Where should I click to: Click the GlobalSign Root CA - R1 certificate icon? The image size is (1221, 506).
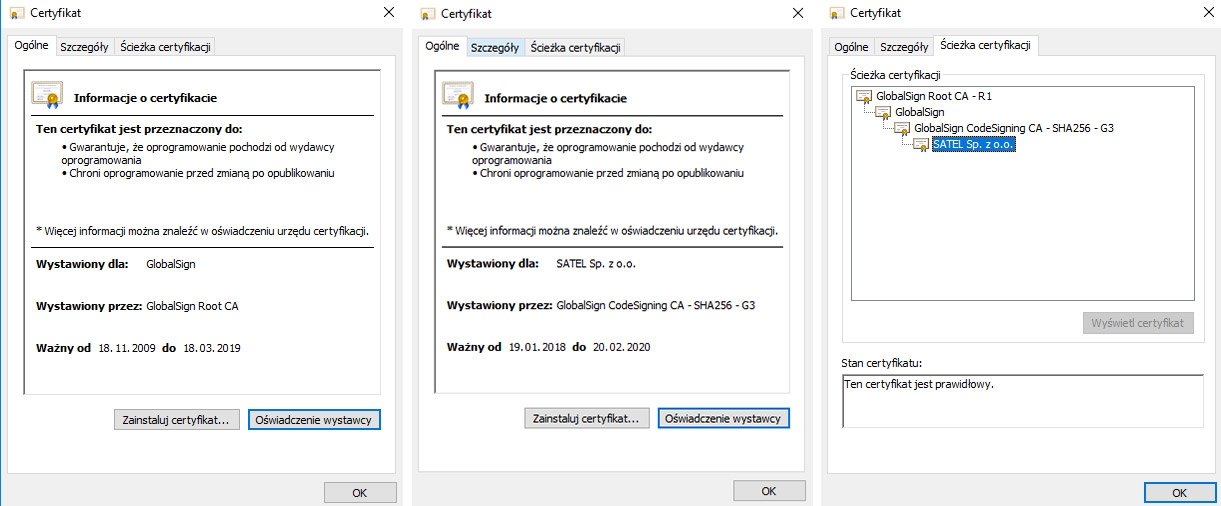(x=865, y=96)
